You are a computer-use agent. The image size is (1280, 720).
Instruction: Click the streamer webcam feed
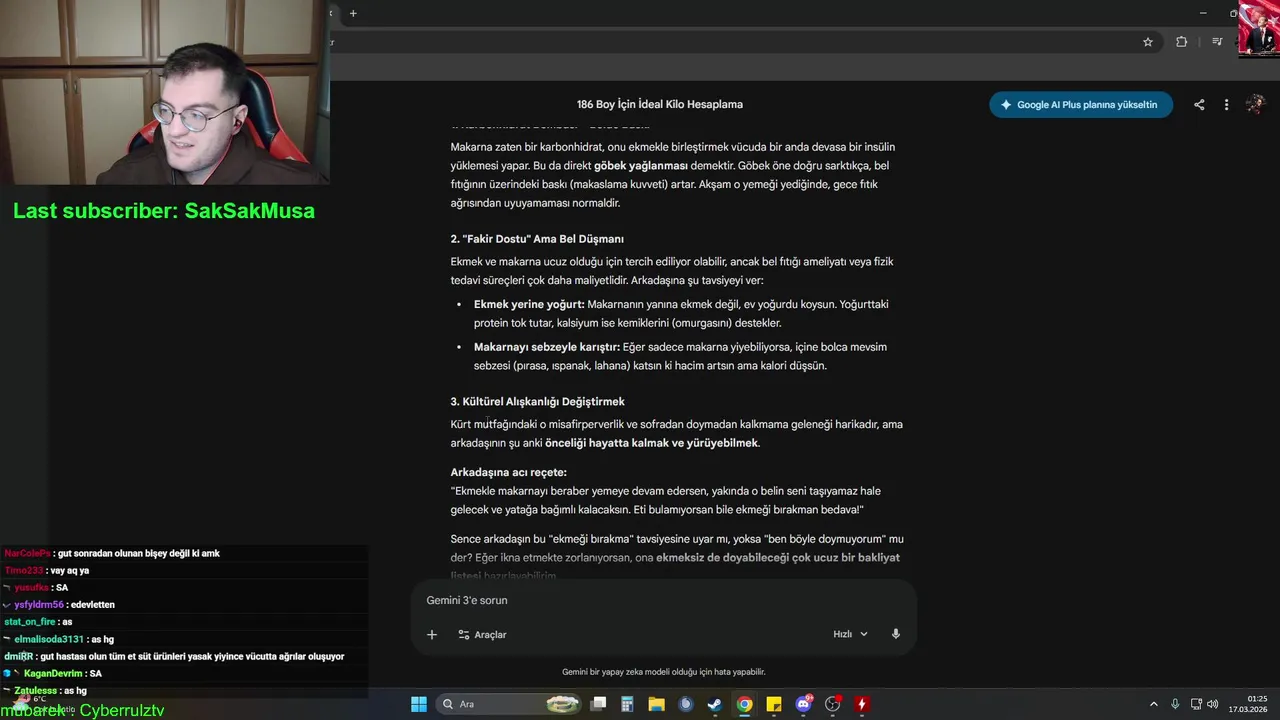pyautogui.click(x=165, y=92)
